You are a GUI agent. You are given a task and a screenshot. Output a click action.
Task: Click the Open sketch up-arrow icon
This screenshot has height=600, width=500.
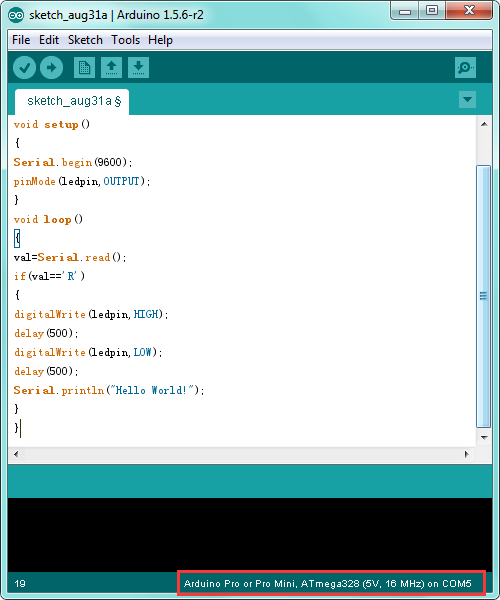(x=111, y=68)
